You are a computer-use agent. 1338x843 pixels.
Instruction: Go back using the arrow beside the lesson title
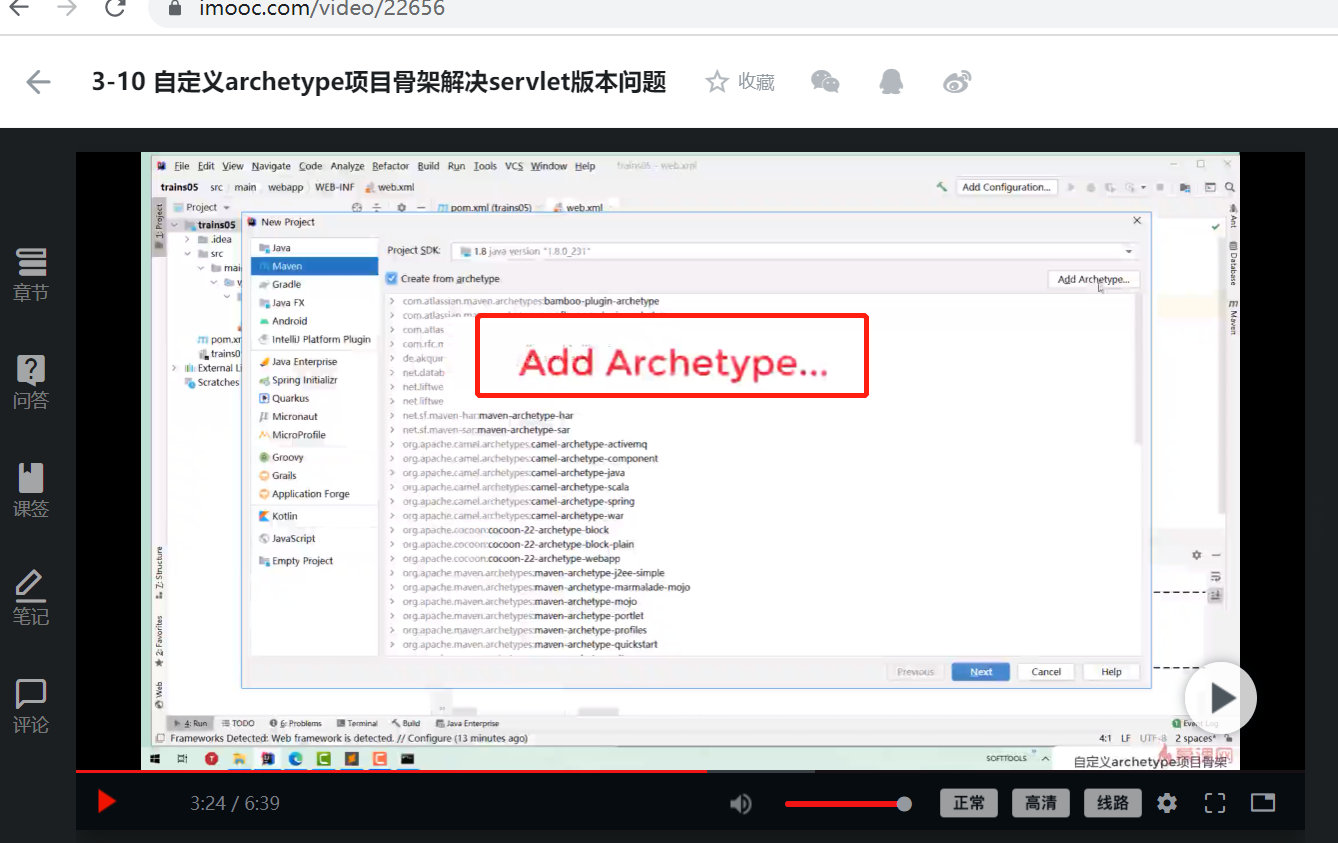(x=38, y=82)
